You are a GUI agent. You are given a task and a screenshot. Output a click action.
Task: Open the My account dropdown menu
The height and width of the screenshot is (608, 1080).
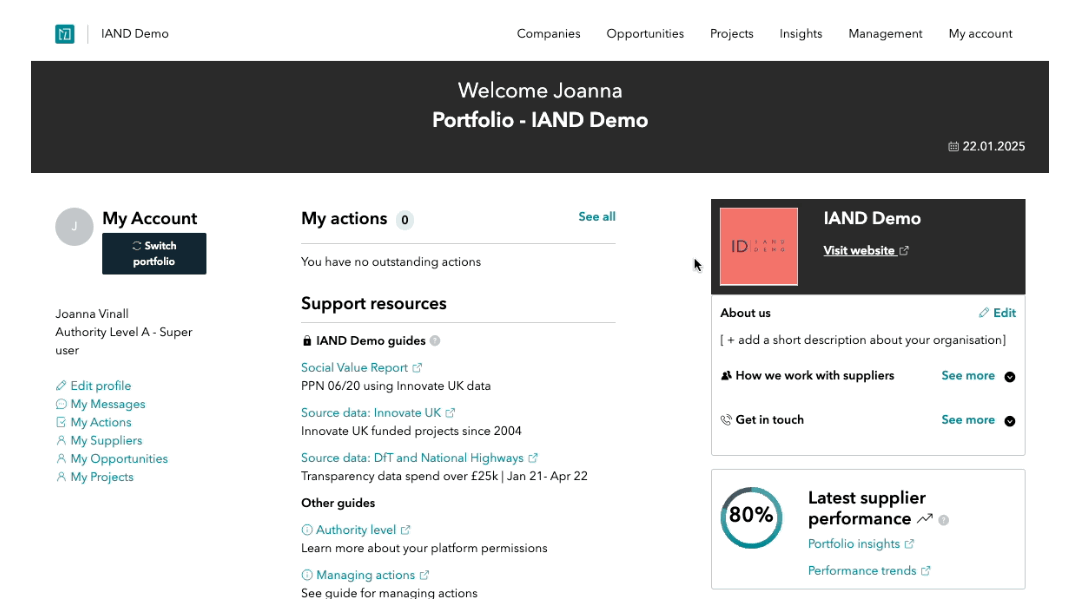click(980, 34)
